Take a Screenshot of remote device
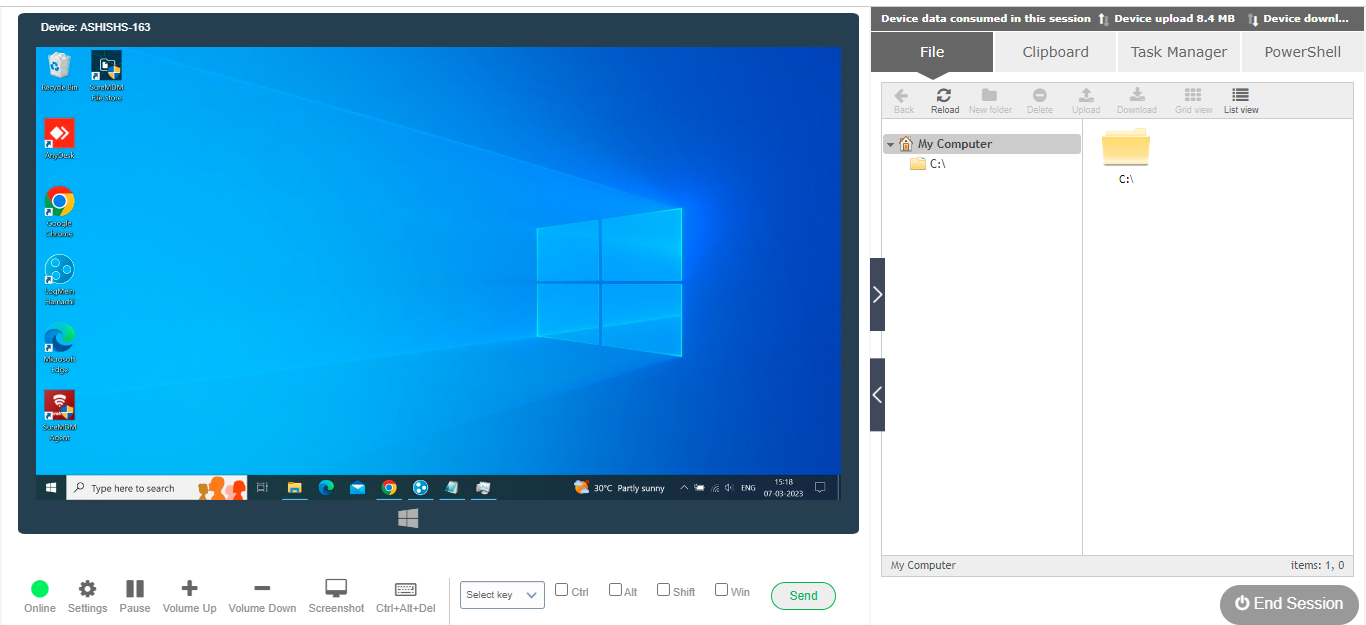This screenshot has height=625, width=1366. [x=336, y=590]
